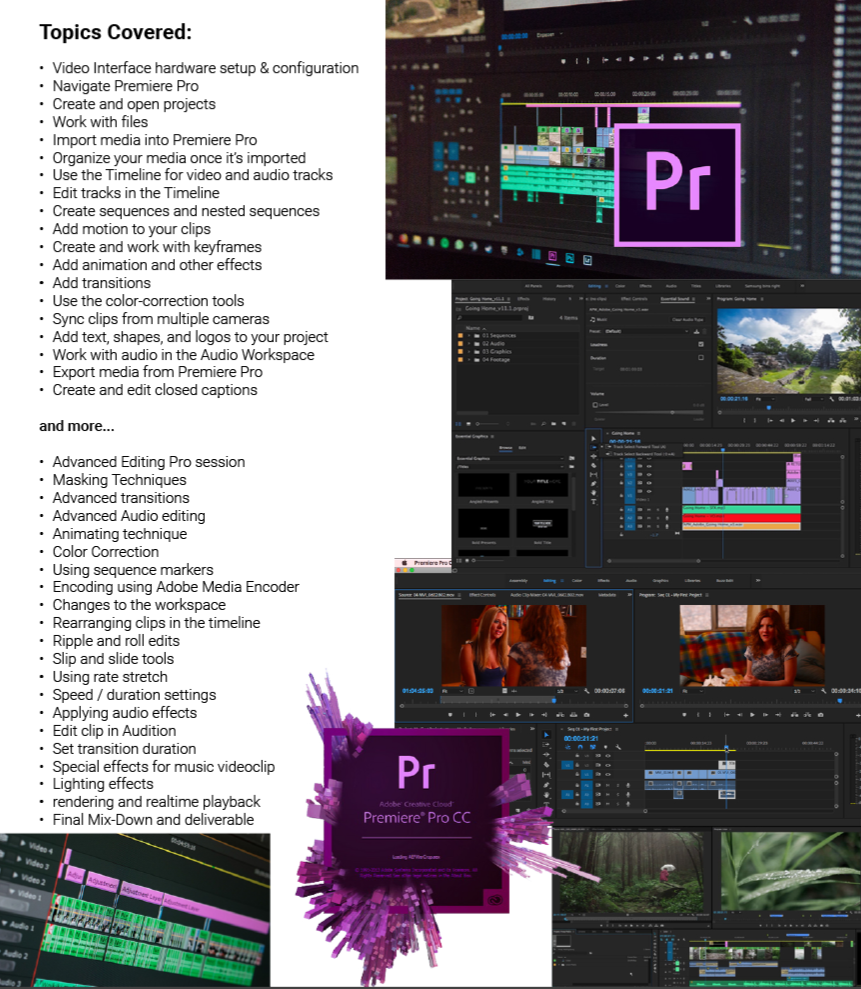Toggle the Volume Level checkbox
This screenshot has width=861, height=989.
[595, 405]
